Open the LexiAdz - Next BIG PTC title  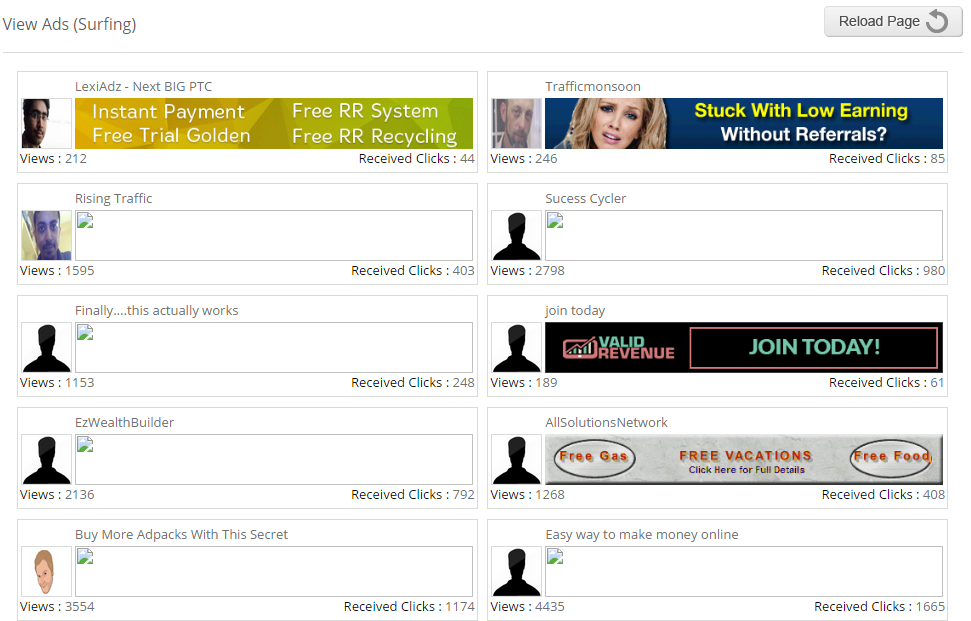[144, 87]
